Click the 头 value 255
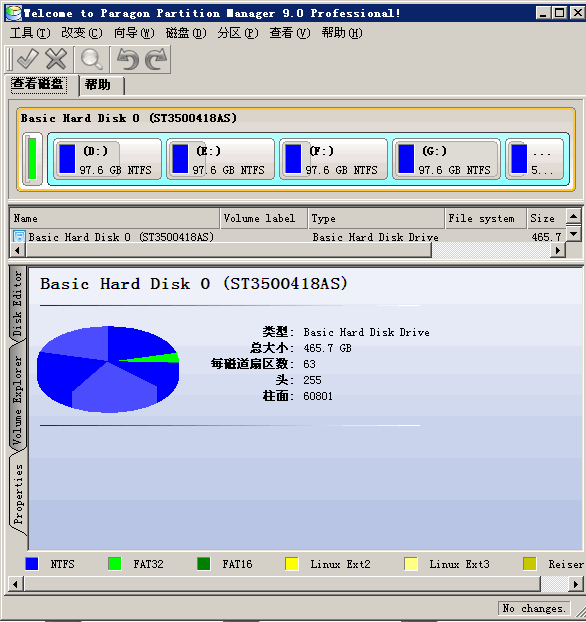This screenshot has width=586, height=622. tap(312, 380)
